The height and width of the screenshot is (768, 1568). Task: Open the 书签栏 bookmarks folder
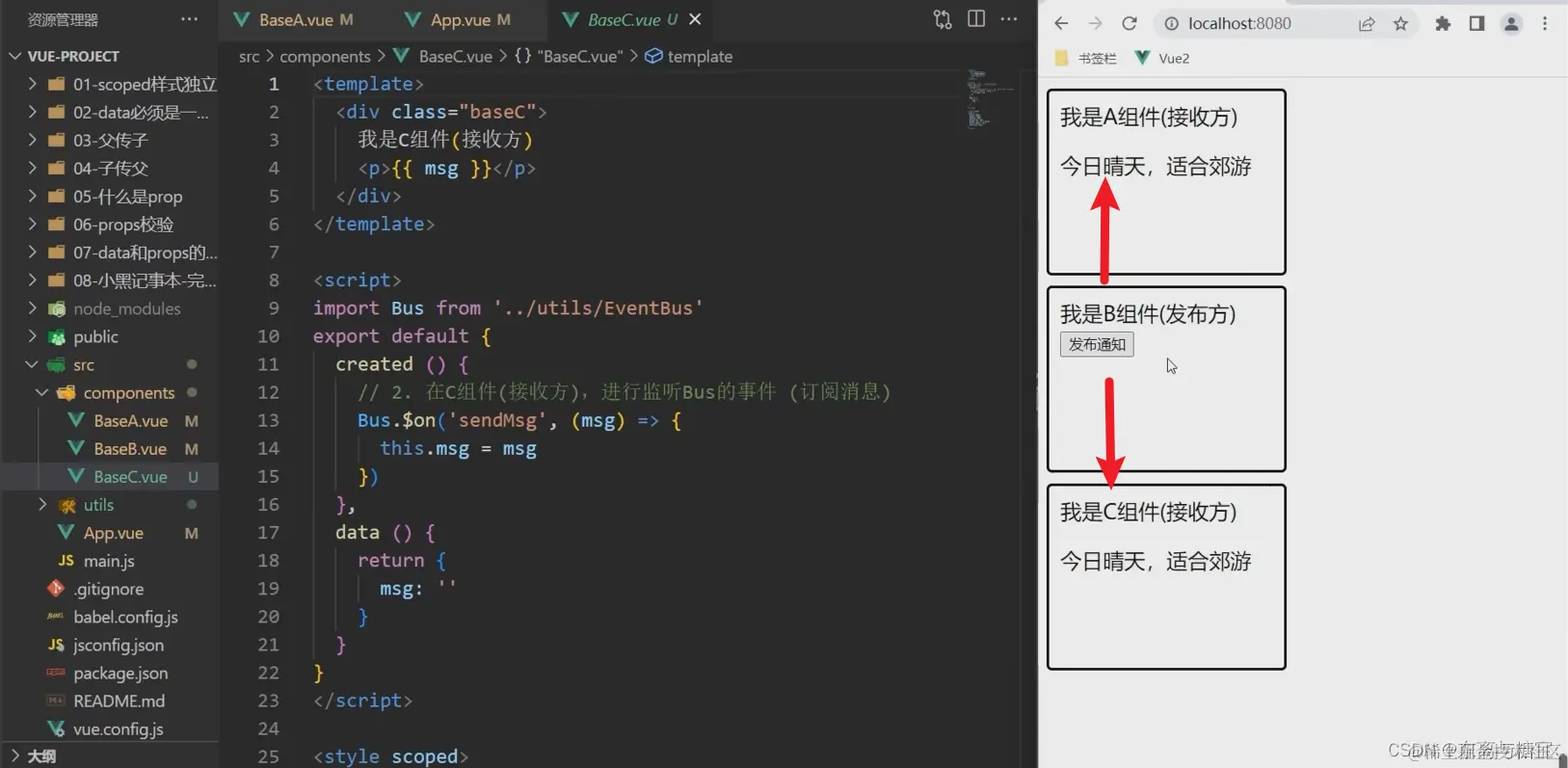coord(1086,58)
